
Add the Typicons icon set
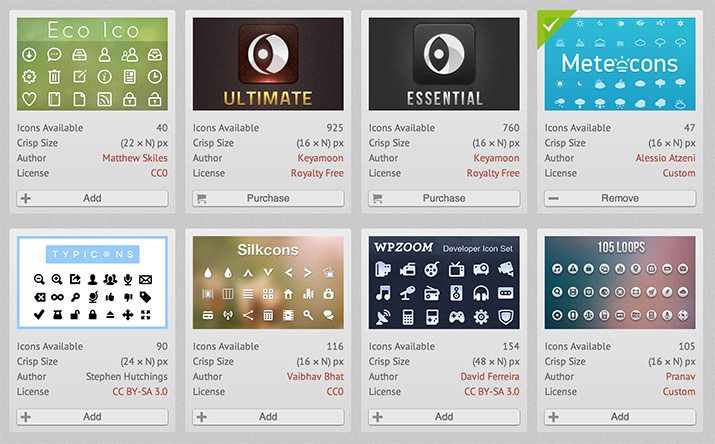click(92, 417)
